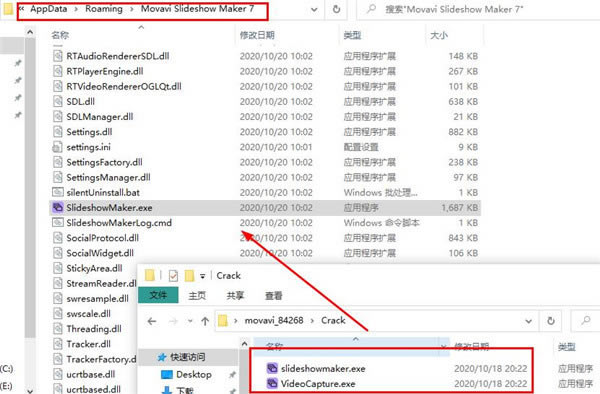Sort by 名称 column in Movavi window
The height and width of the screenshot is (394, 600).
tap(60, 35)
